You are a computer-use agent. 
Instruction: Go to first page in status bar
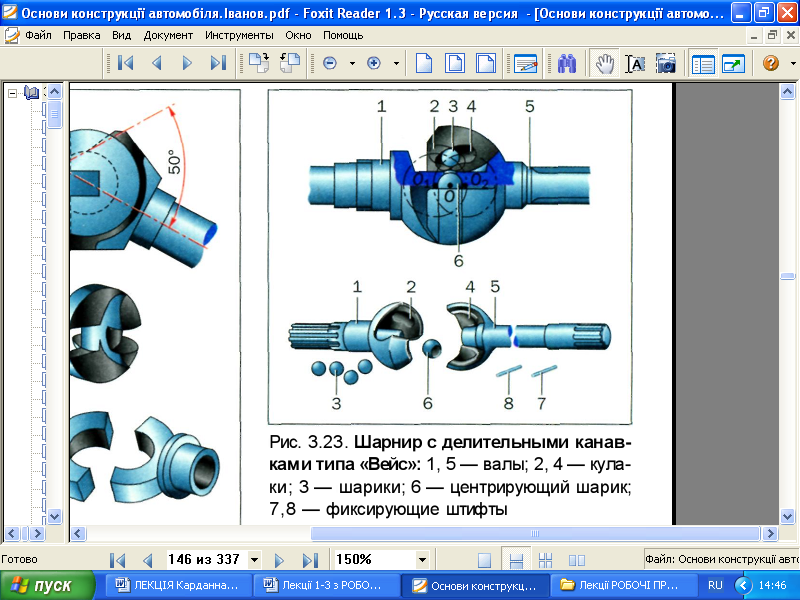point(117,560)
